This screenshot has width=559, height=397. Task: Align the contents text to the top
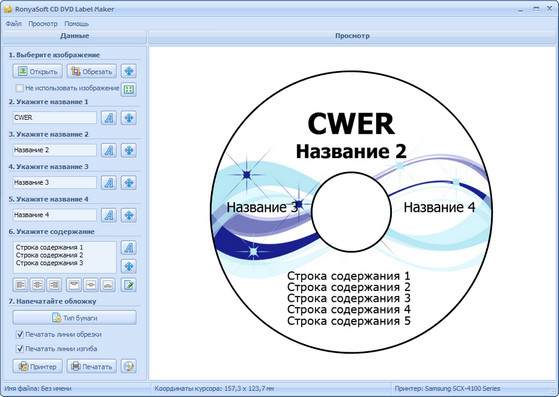(74, 285)
